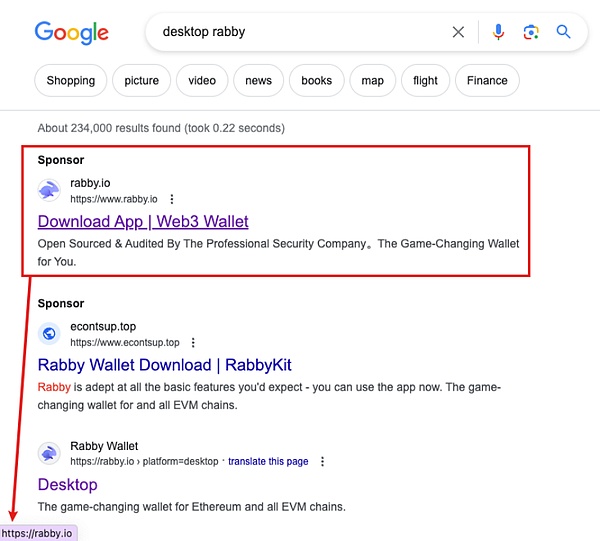Viewport: 600px width, 541px height.
Task: Click the Google logo
Action: pyautogui.click(x=70, y=32)
